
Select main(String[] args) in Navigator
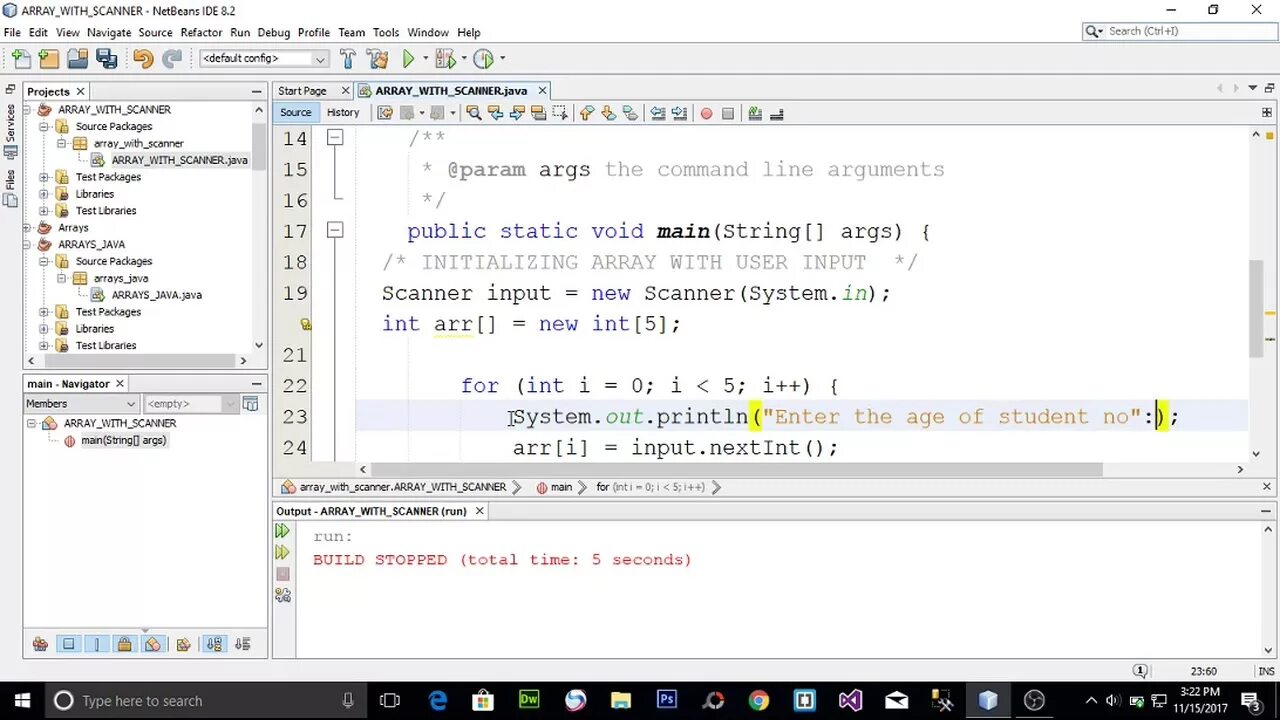(x=123, y=440)
